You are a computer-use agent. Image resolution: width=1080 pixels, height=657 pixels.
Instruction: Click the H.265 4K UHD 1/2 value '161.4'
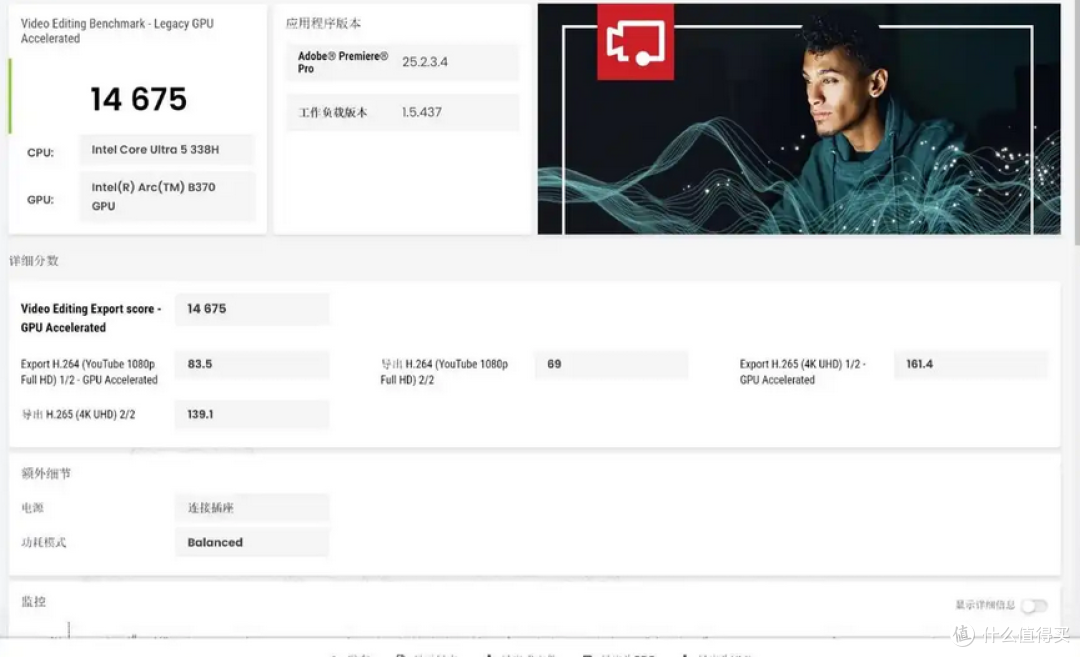click(920, 364)
